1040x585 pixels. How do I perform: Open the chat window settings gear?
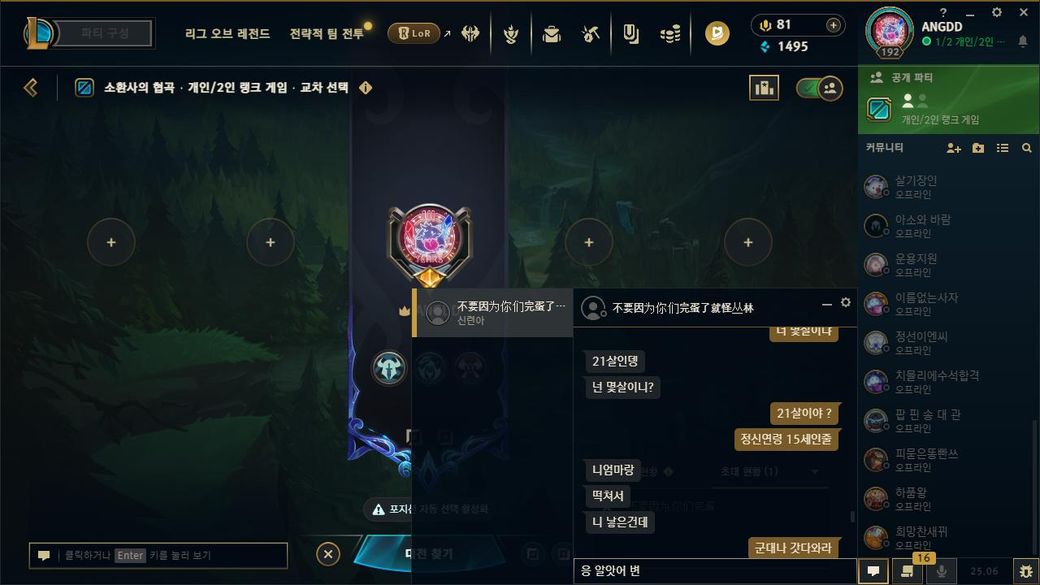coord(846,302)
